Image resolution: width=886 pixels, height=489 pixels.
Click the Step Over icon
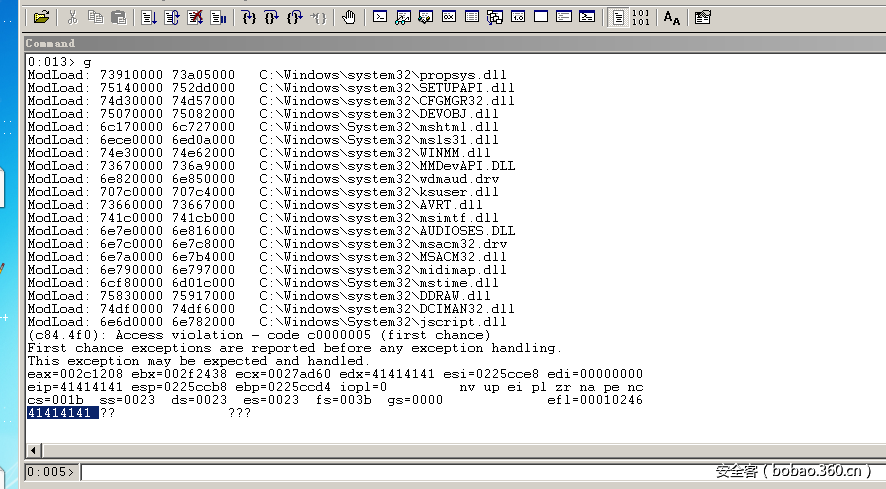(x=272, y=17)
